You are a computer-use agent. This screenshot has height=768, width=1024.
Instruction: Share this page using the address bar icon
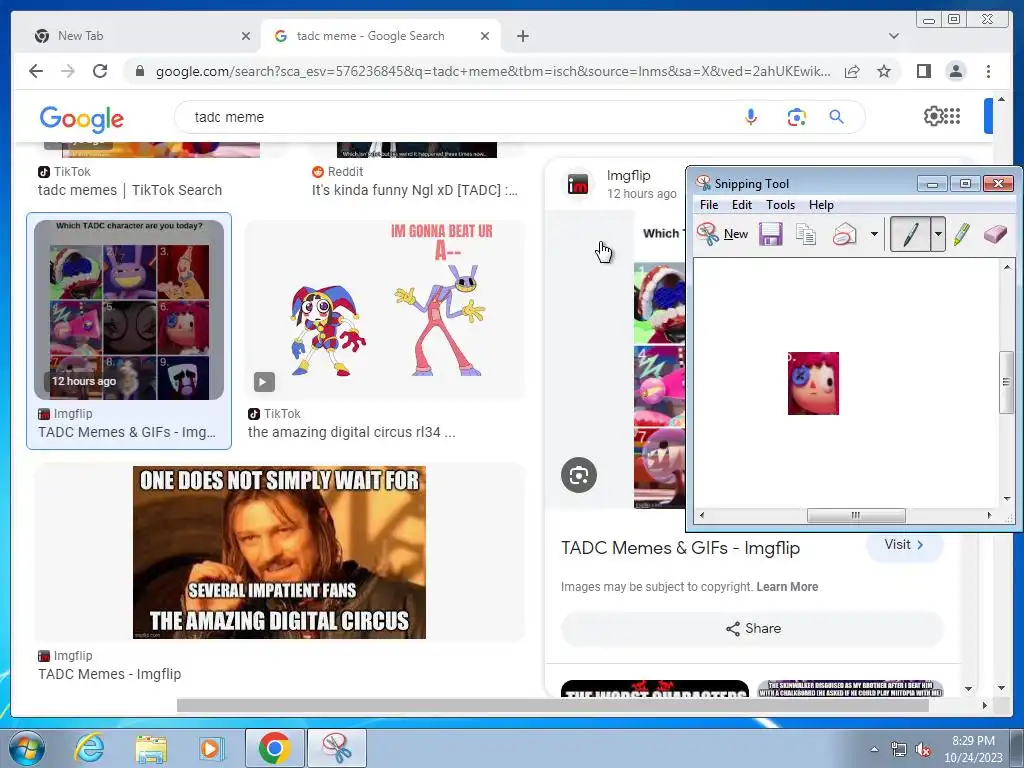pos(852,71)
